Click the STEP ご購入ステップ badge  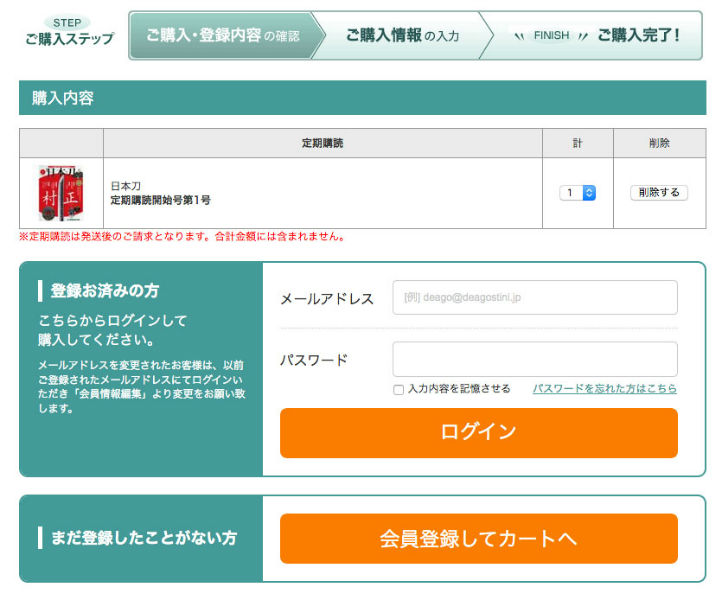69,32
